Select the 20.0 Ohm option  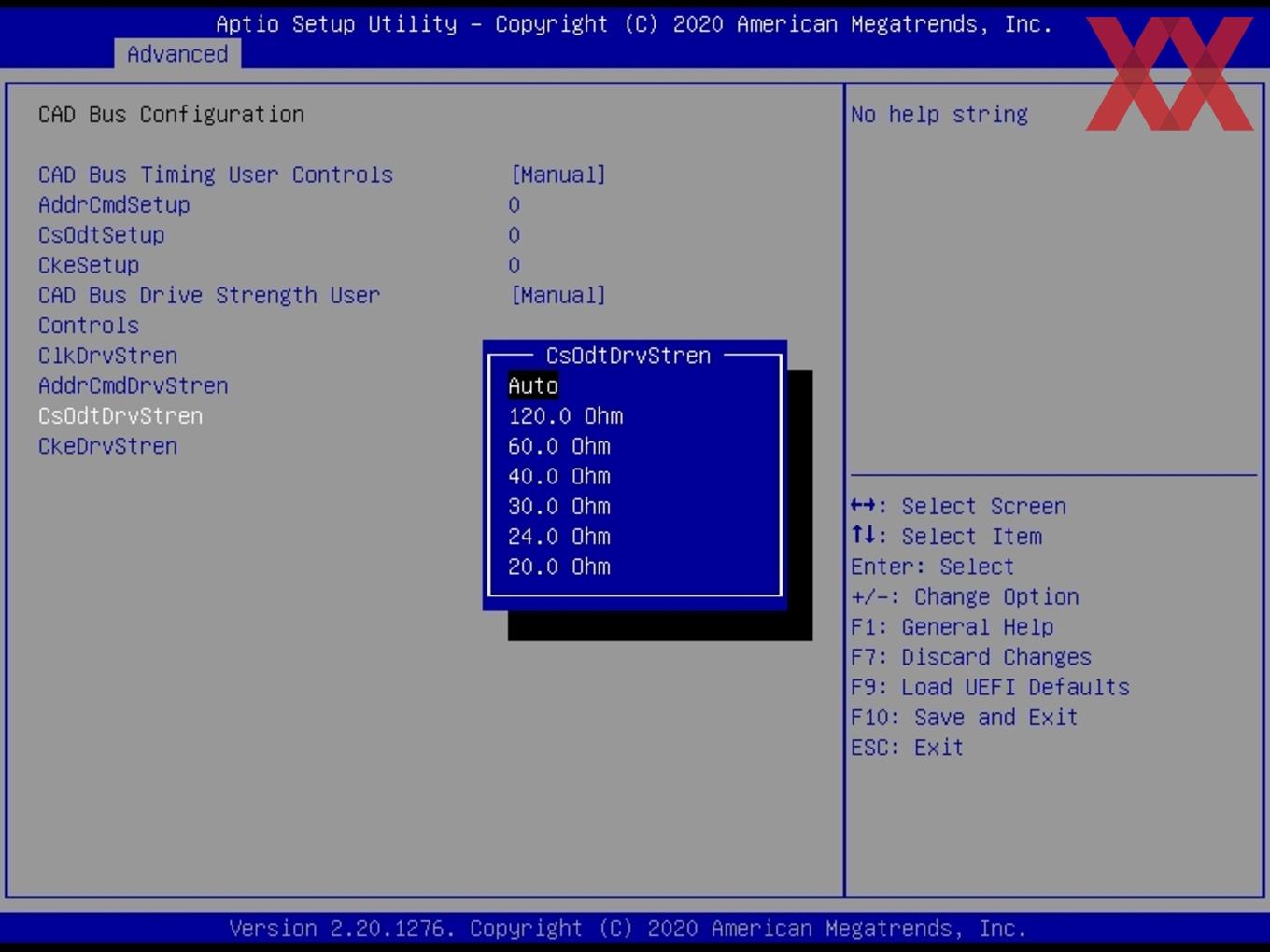(x=559, y=567)
